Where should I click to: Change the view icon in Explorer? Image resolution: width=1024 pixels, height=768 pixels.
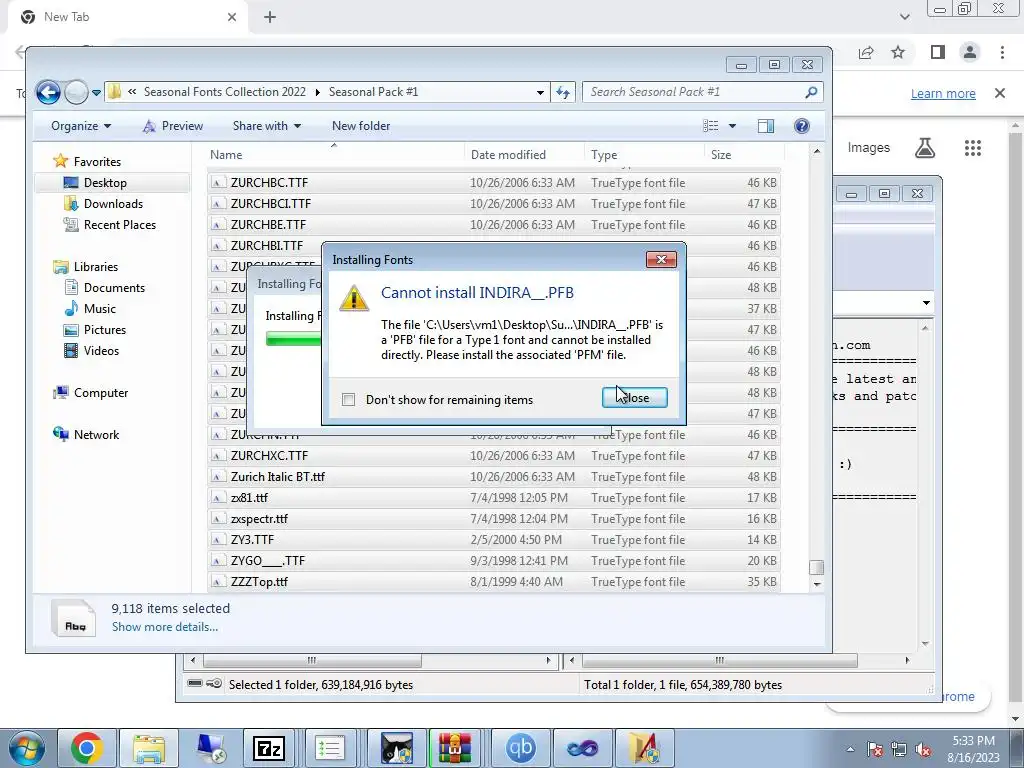click(x=711, y=126)
